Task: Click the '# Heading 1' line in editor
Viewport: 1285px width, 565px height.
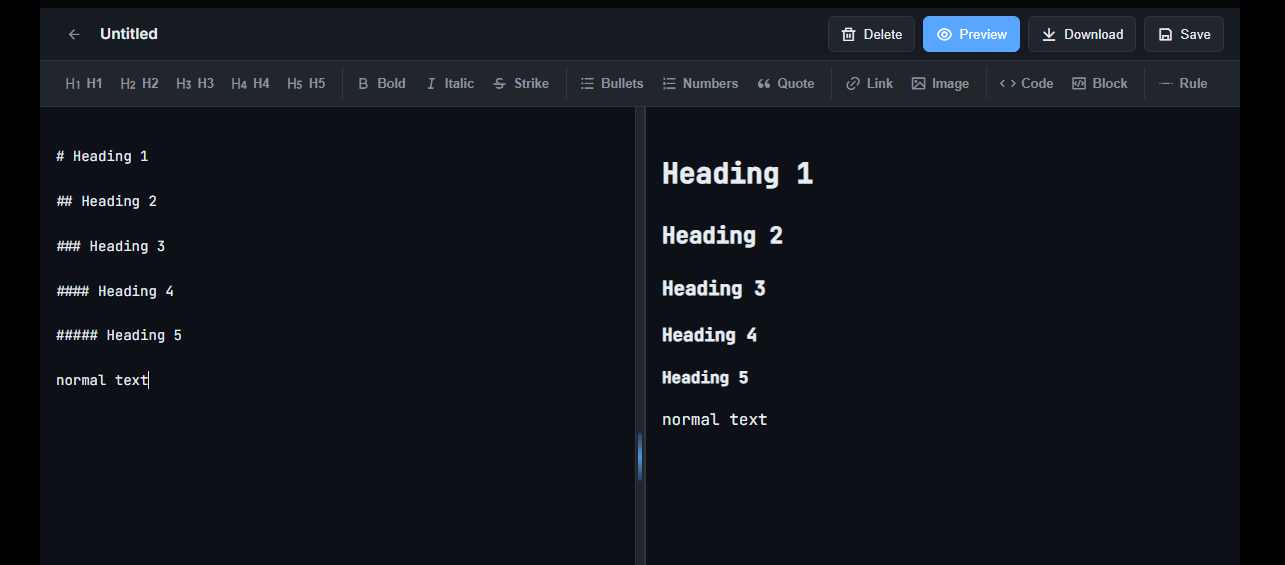Action: point(102,156)
